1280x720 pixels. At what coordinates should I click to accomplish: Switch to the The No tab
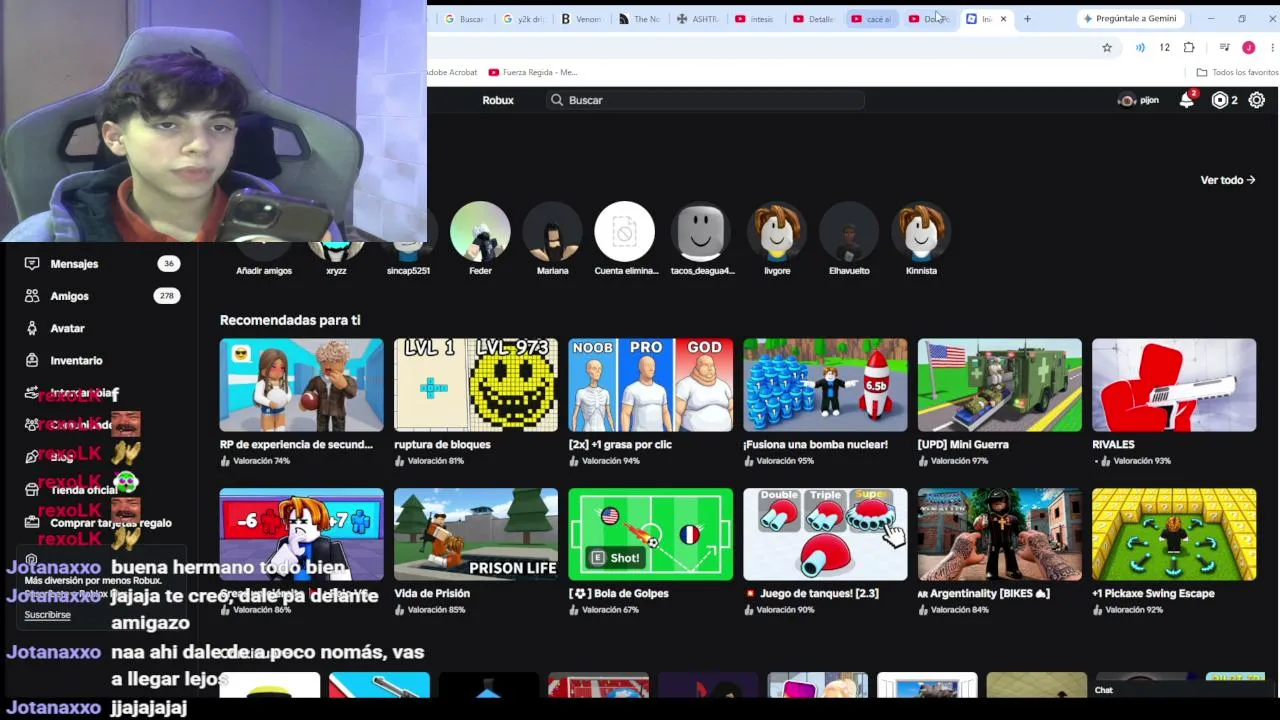click(640, 19)
